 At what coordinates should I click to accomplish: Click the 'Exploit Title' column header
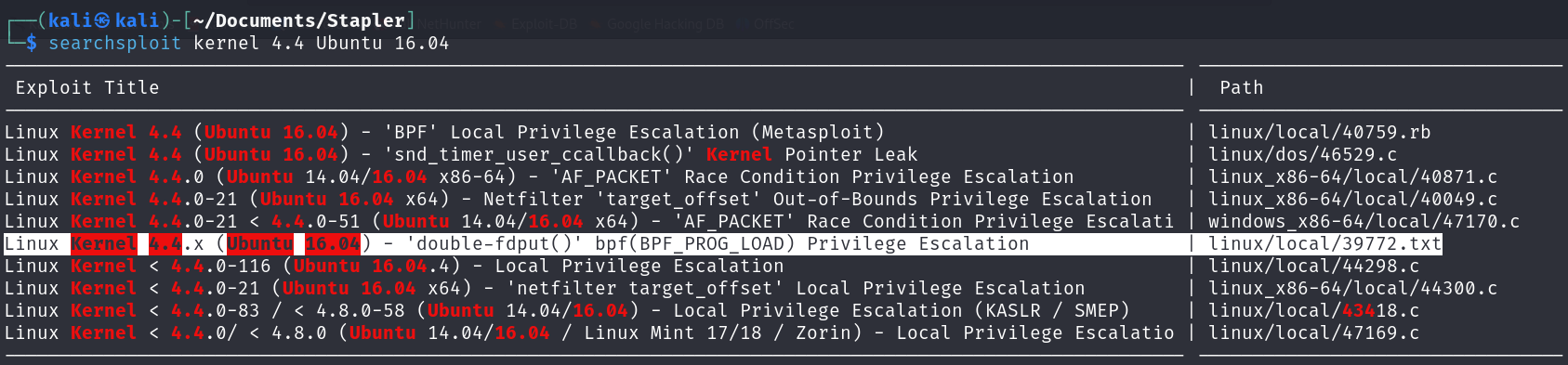[87, 87]
